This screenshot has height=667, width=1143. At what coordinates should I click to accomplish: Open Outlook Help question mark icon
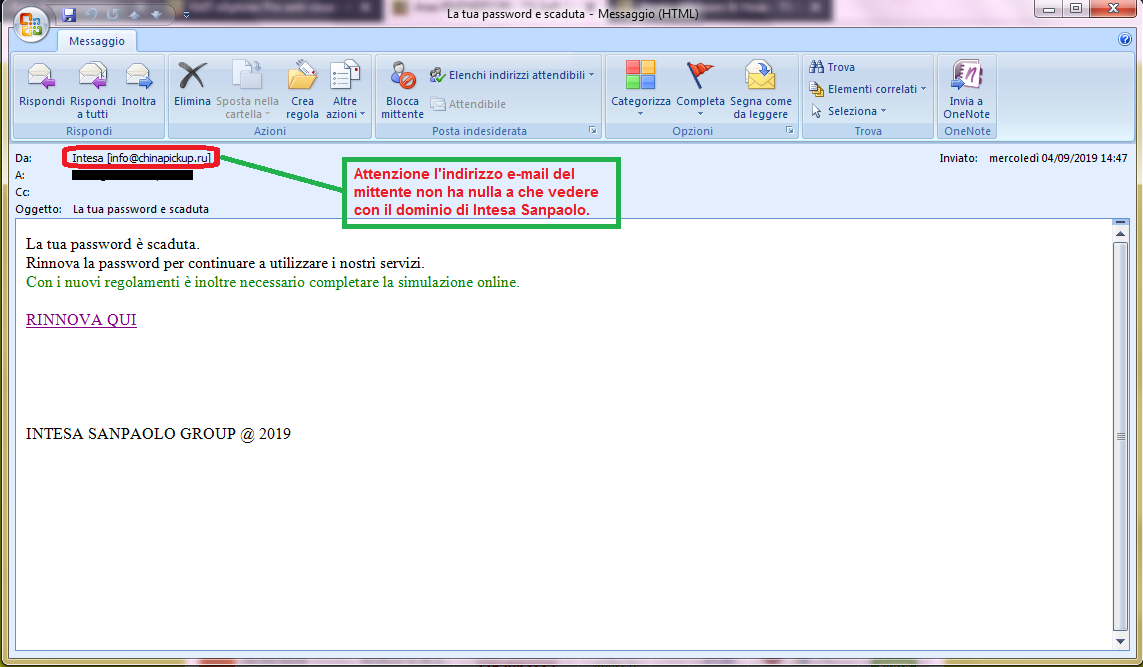point(1125,40)
